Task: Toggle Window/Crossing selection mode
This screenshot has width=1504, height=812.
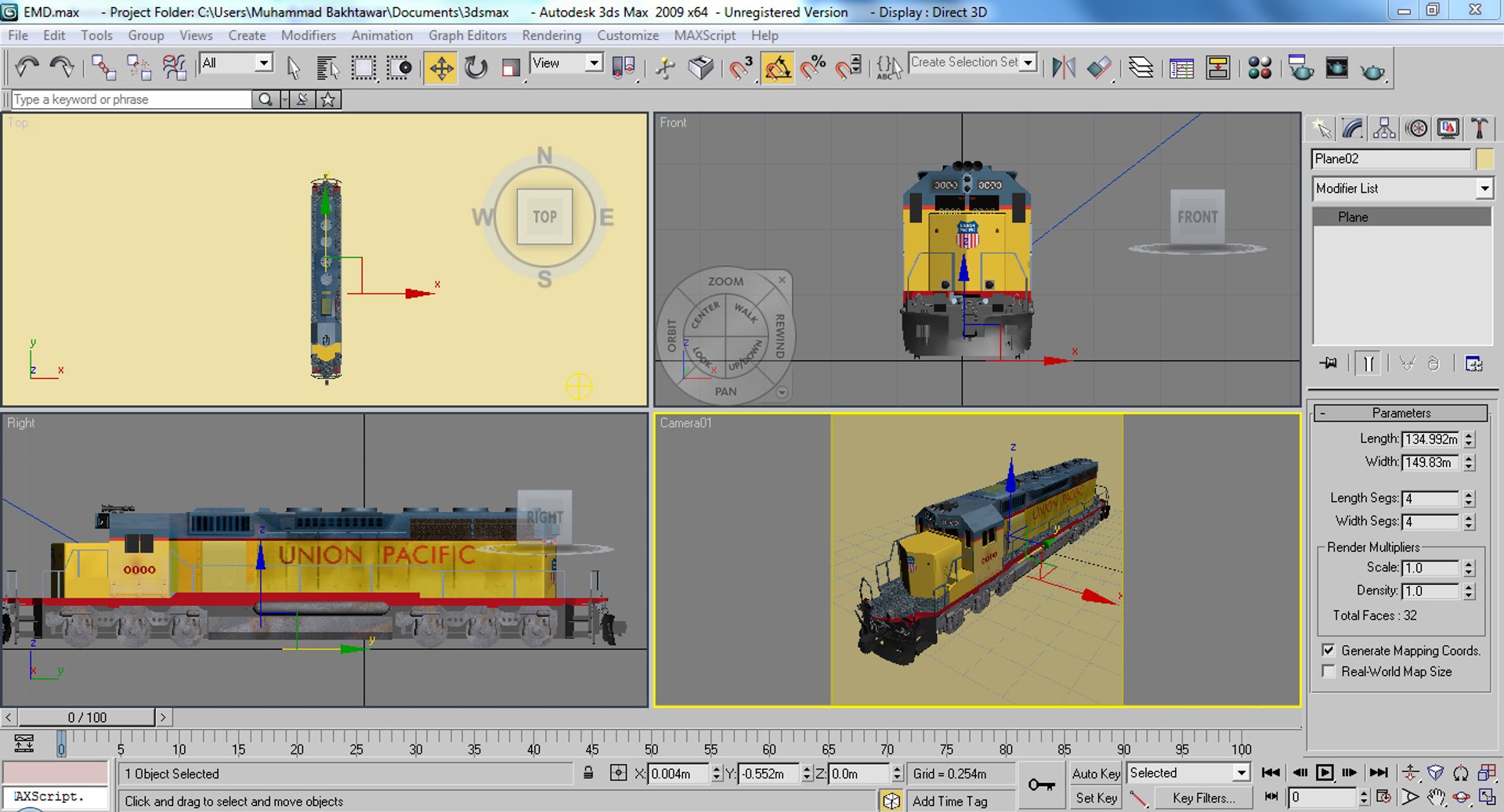Action: 399,68
